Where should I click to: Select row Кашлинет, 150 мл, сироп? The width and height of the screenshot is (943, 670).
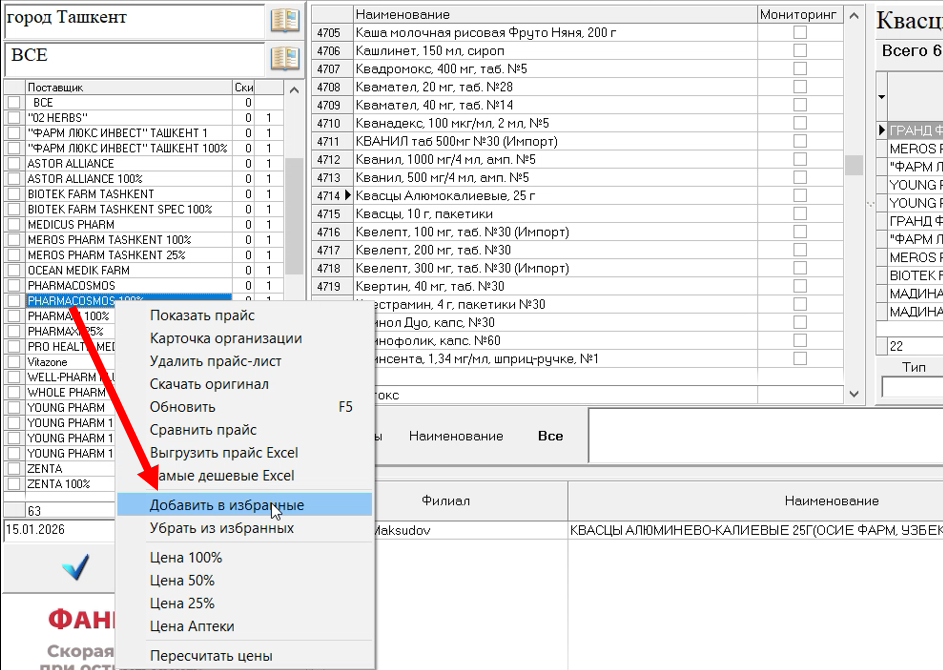click(x=554, y=51)
